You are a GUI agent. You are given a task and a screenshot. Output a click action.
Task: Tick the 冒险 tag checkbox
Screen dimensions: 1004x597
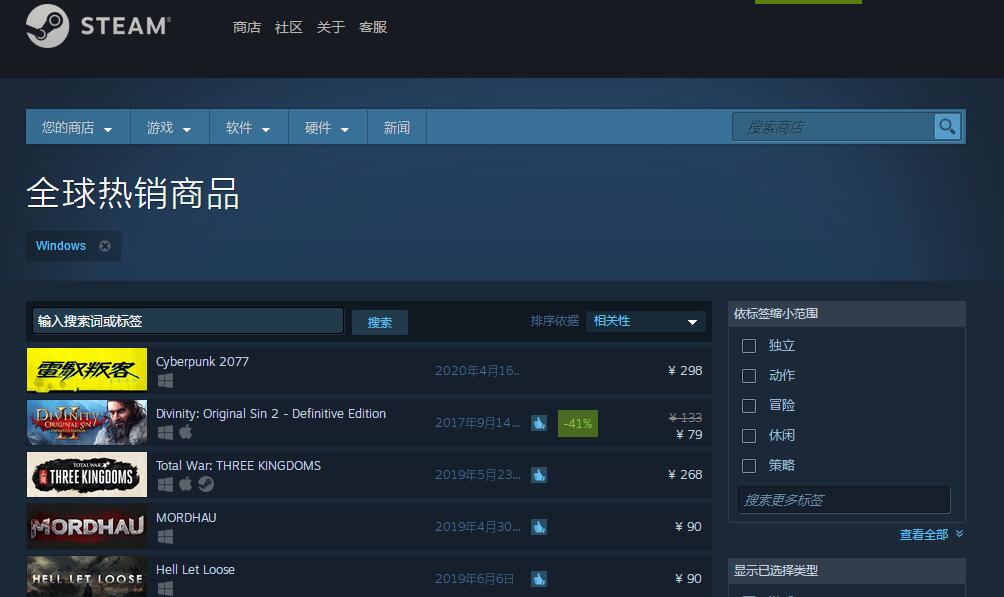point(749,406)
